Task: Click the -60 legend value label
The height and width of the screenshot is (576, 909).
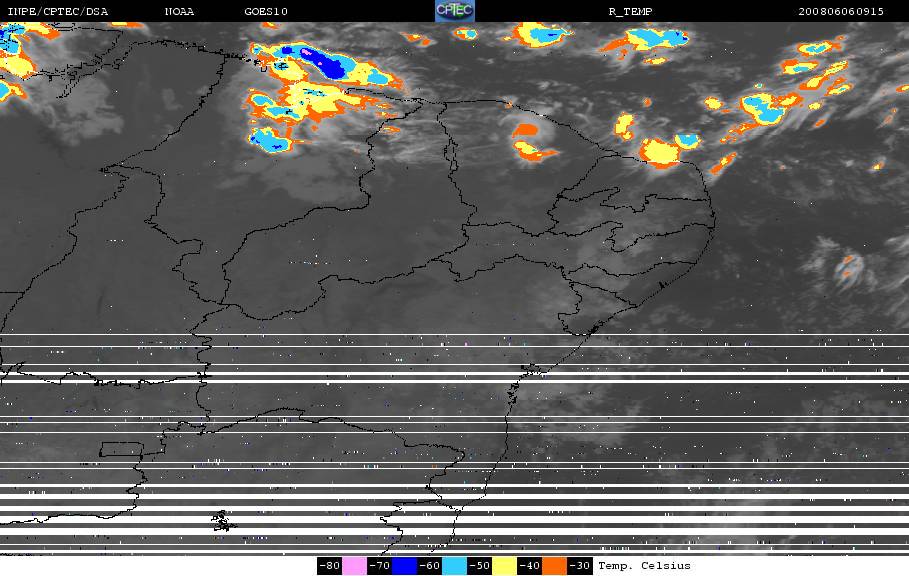Action: pyautogui.click(x=430, y=566)
